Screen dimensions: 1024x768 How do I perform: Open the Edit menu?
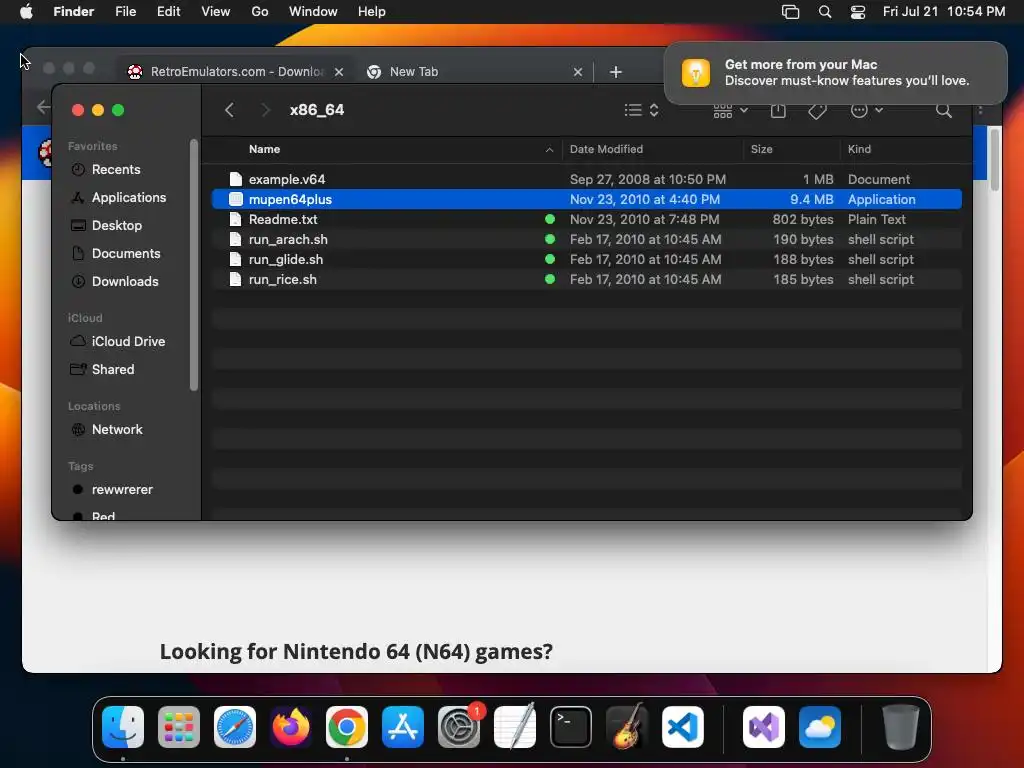tap(168, 12)
